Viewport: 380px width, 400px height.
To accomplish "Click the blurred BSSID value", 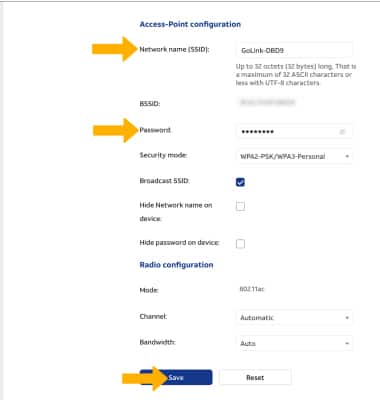I will (267, 102).
